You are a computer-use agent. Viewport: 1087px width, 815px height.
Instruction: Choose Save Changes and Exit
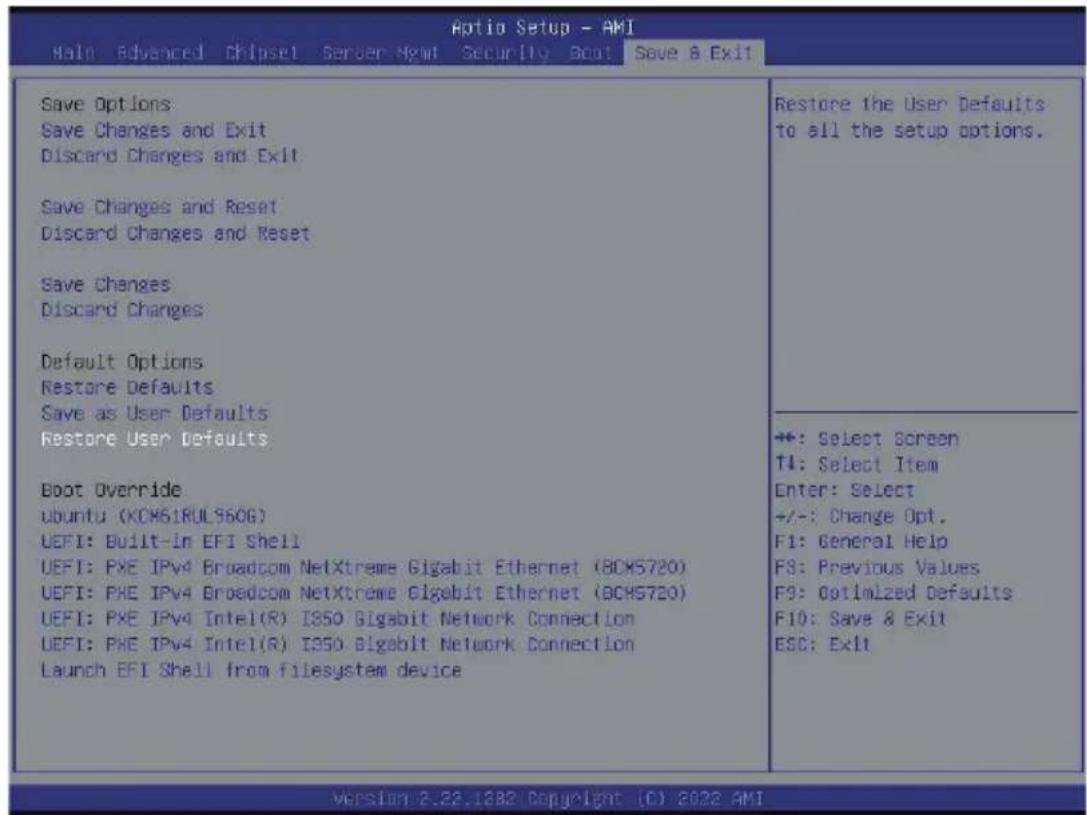click(x=154, y=130)
